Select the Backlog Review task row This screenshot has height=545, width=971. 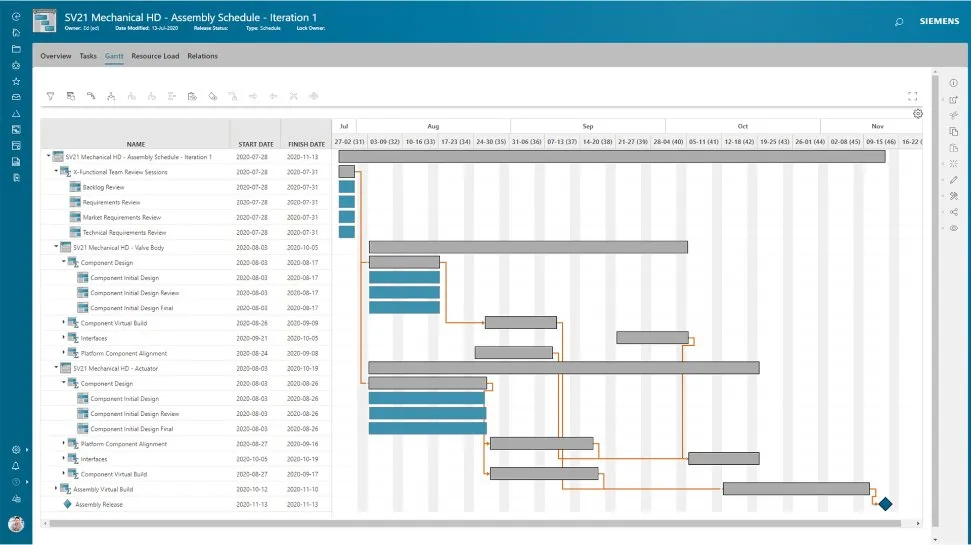[x=103, y=187]
